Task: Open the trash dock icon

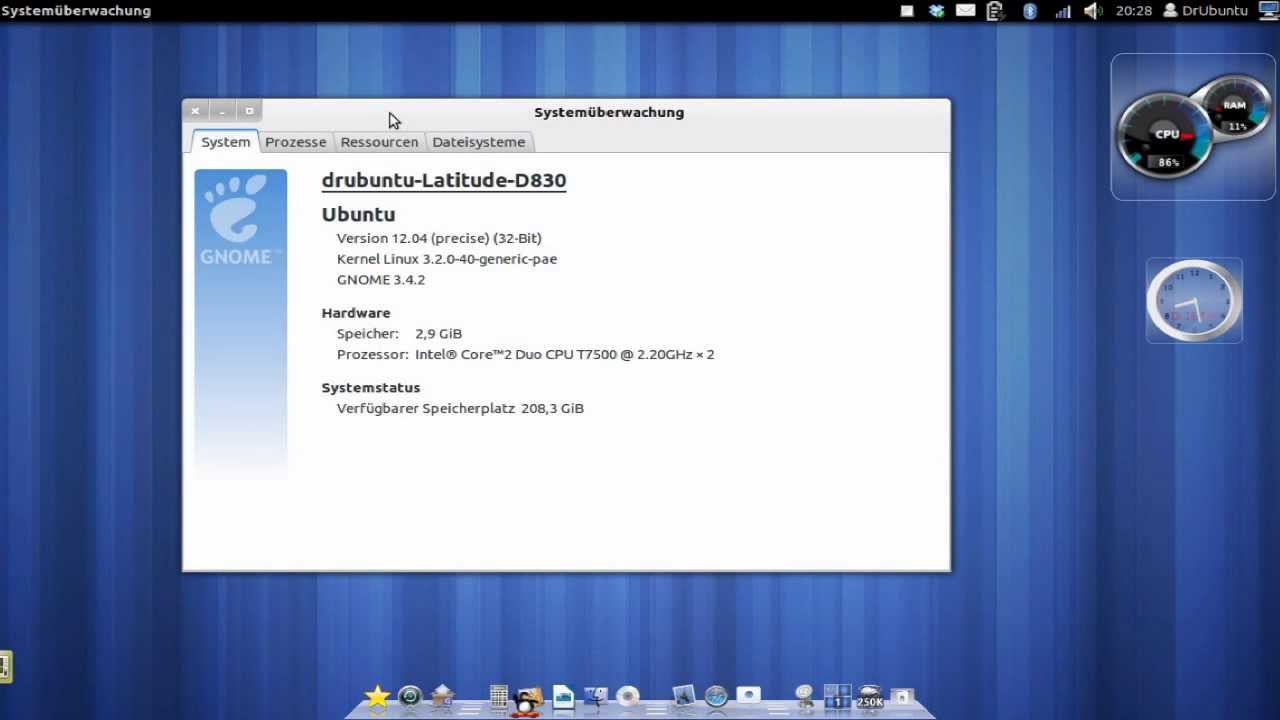Action: (x=901, y=697)
